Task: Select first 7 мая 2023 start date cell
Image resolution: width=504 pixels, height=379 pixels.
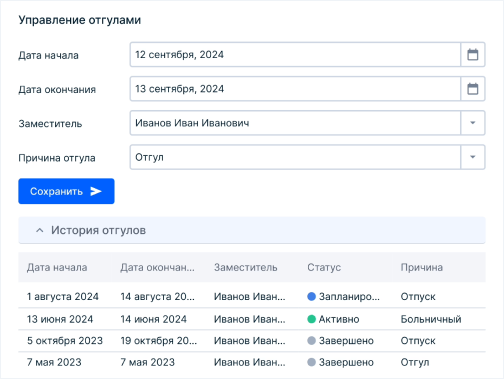Action: point(54,362)
